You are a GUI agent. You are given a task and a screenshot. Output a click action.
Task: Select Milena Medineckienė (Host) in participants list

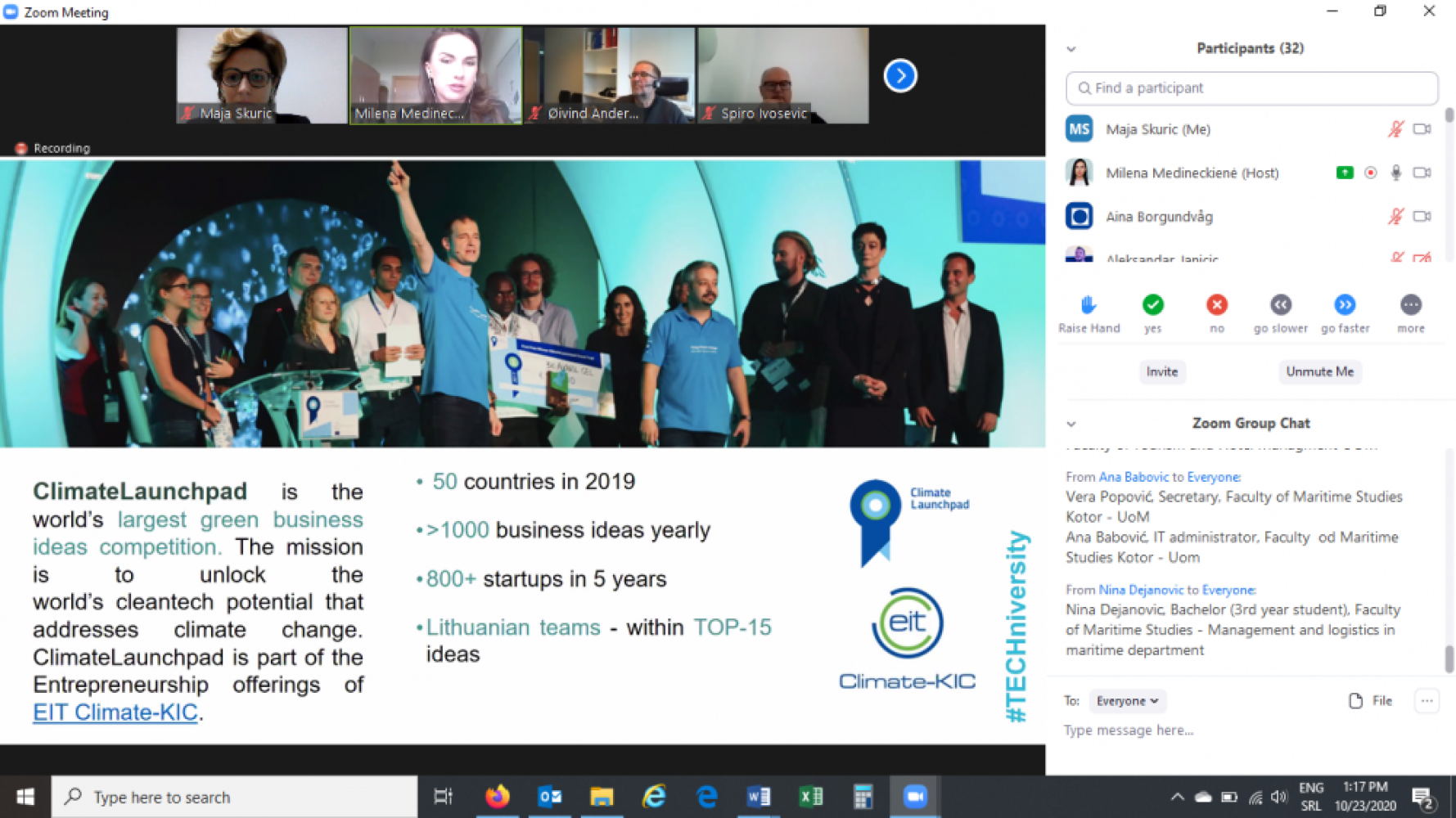[1192, 173]
